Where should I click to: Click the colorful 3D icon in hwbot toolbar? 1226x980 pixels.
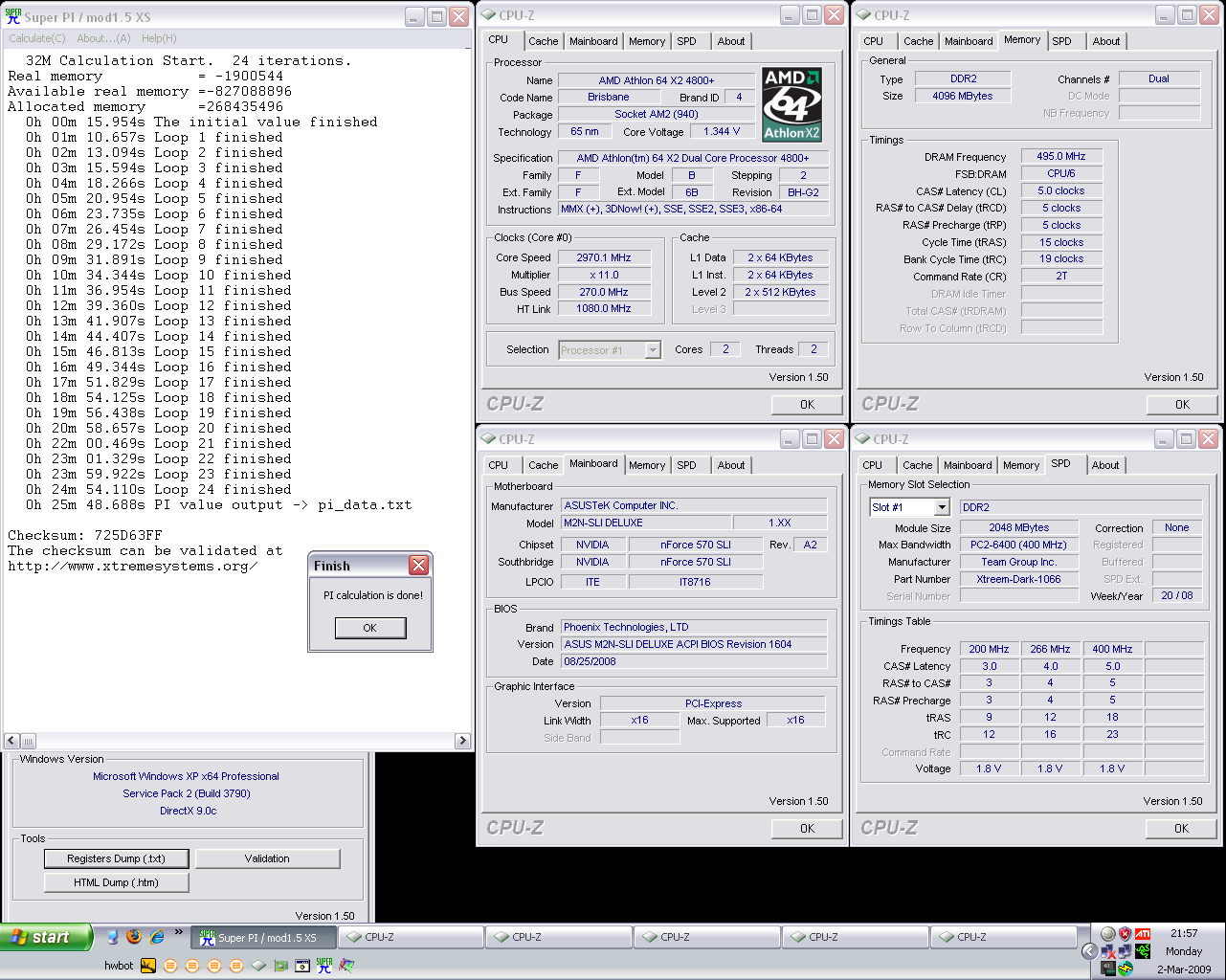[x=346, y=966]
